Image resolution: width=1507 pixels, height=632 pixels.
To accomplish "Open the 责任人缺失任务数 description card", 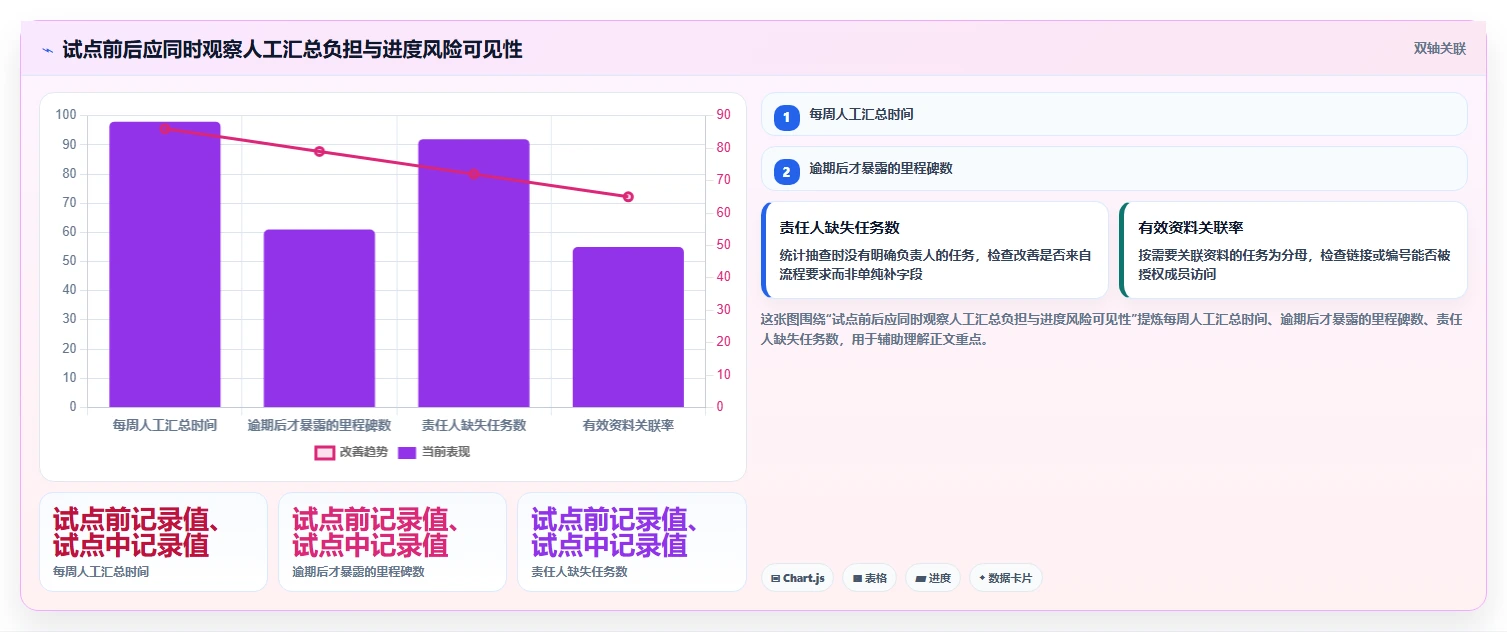I will [x=935, y=250].
